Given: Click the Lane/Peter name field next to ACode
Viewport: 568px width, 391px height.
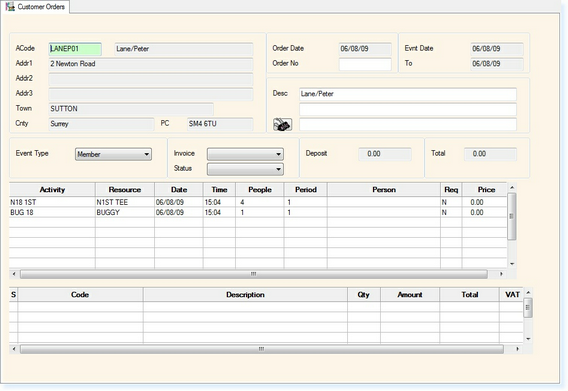Looking at the screenshot, I should coord(184,49).
